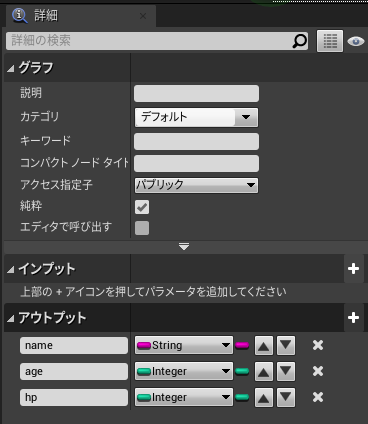The width and height of the screenshot is (368, 424).
Task: Click the 純粋 property label
Action: pyautogui.click(x=31, y=206)
